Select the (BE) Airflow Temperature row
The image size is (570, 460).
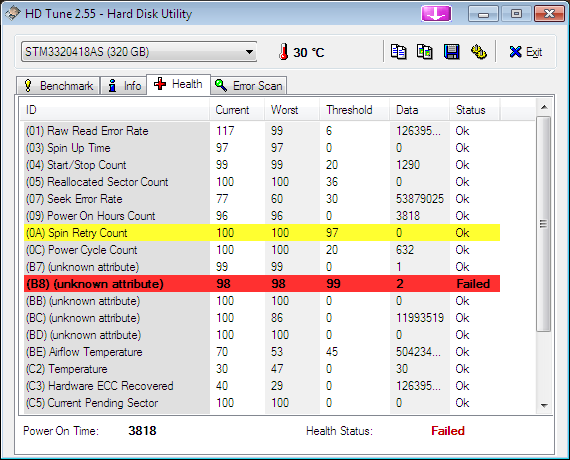(x=262, y=352)
